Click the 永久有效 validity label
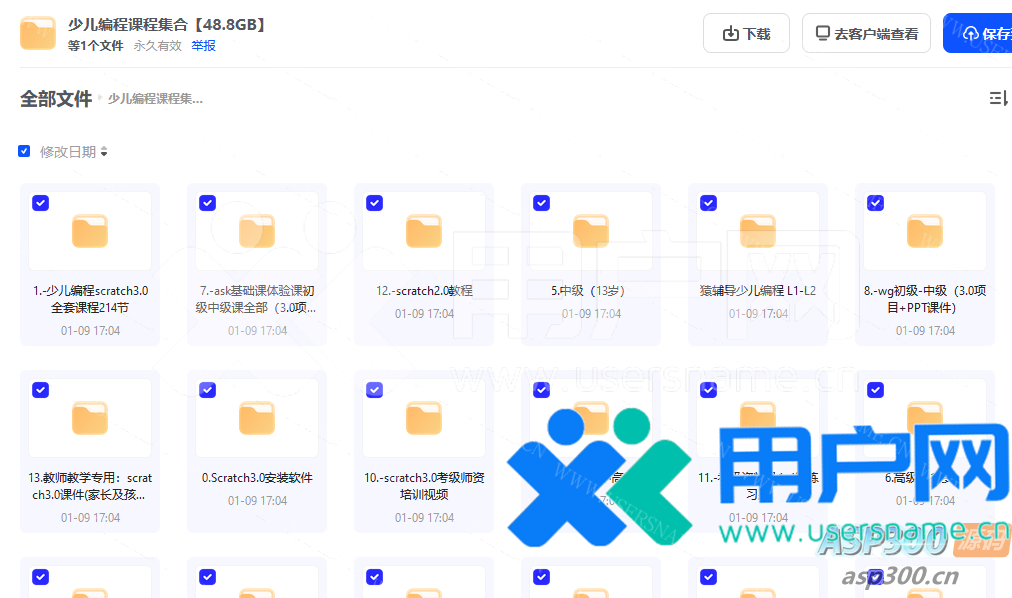Viewport: 1012px width, 598px height. coord(157,46)
